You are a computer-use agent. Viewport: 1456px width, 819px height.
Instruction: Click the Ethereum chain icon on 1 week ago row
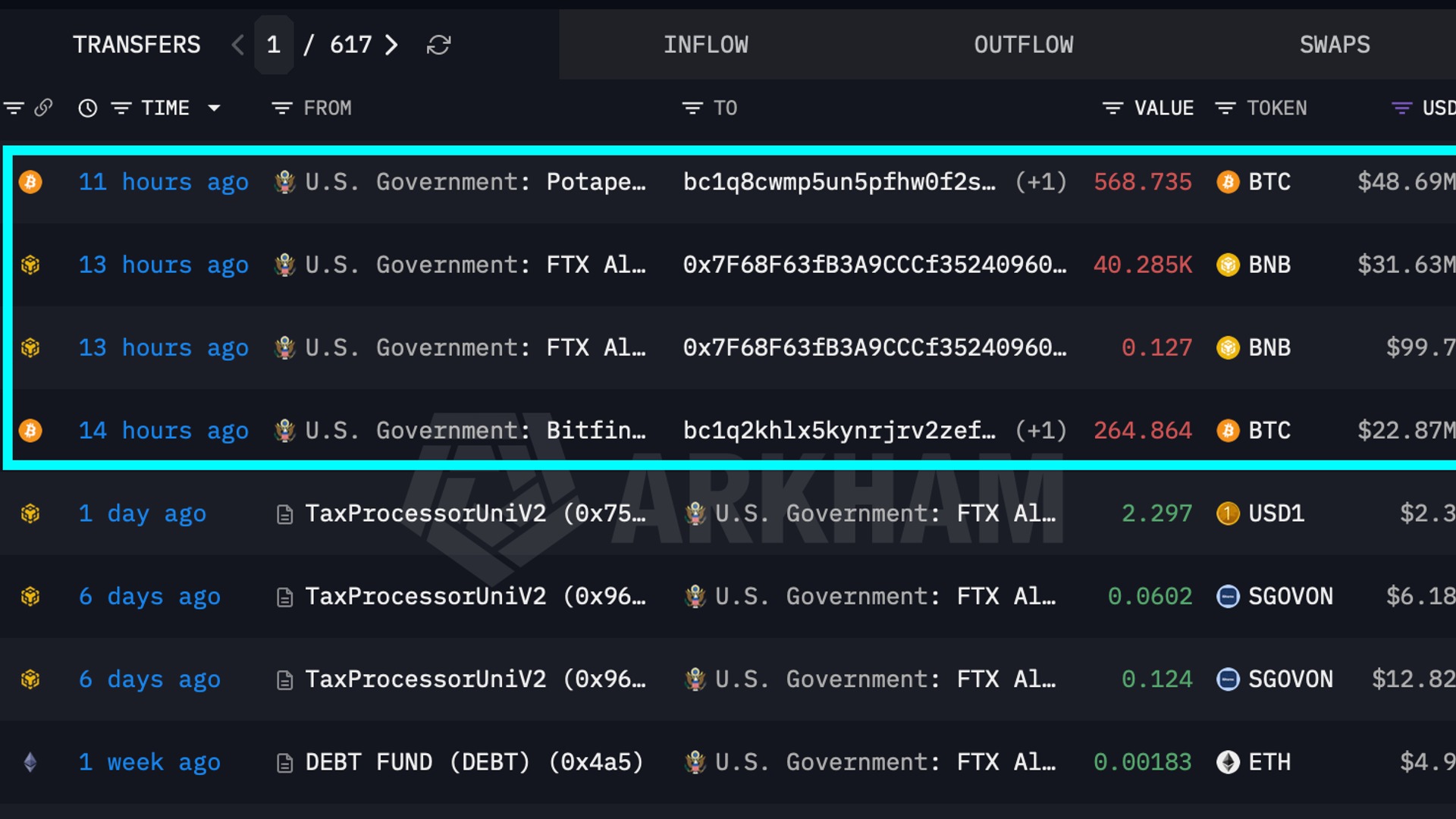coord(30,762)
